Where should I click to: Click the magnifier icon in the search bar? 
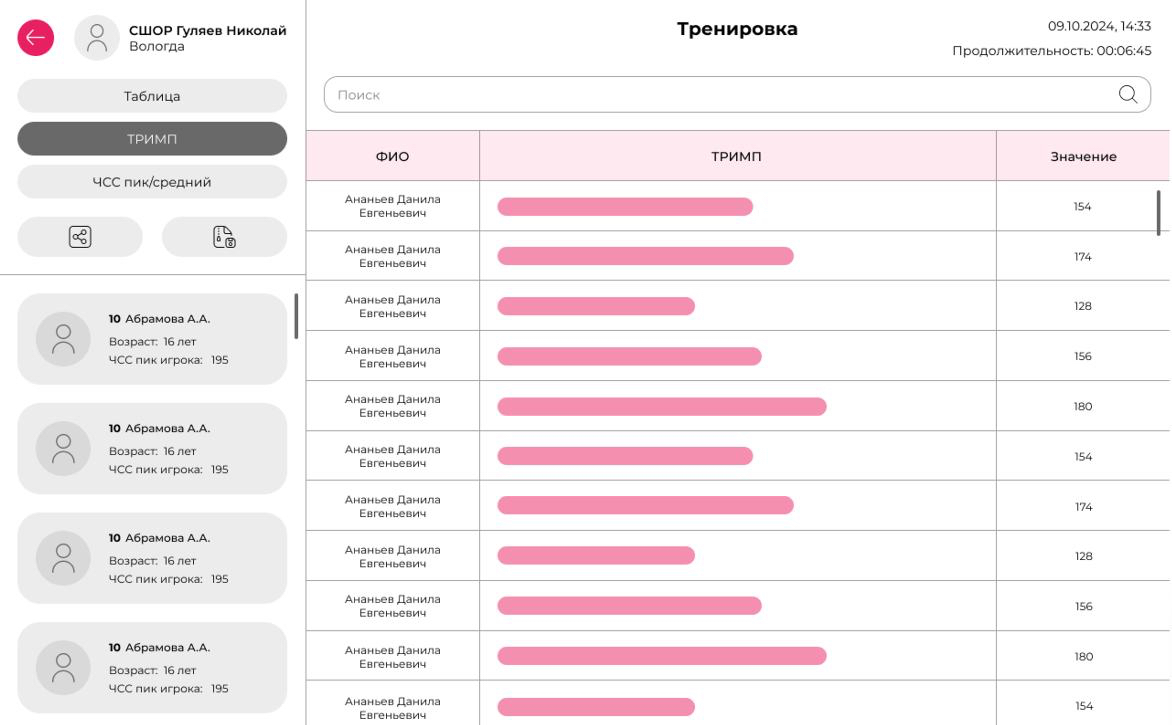pos(1127,94)
